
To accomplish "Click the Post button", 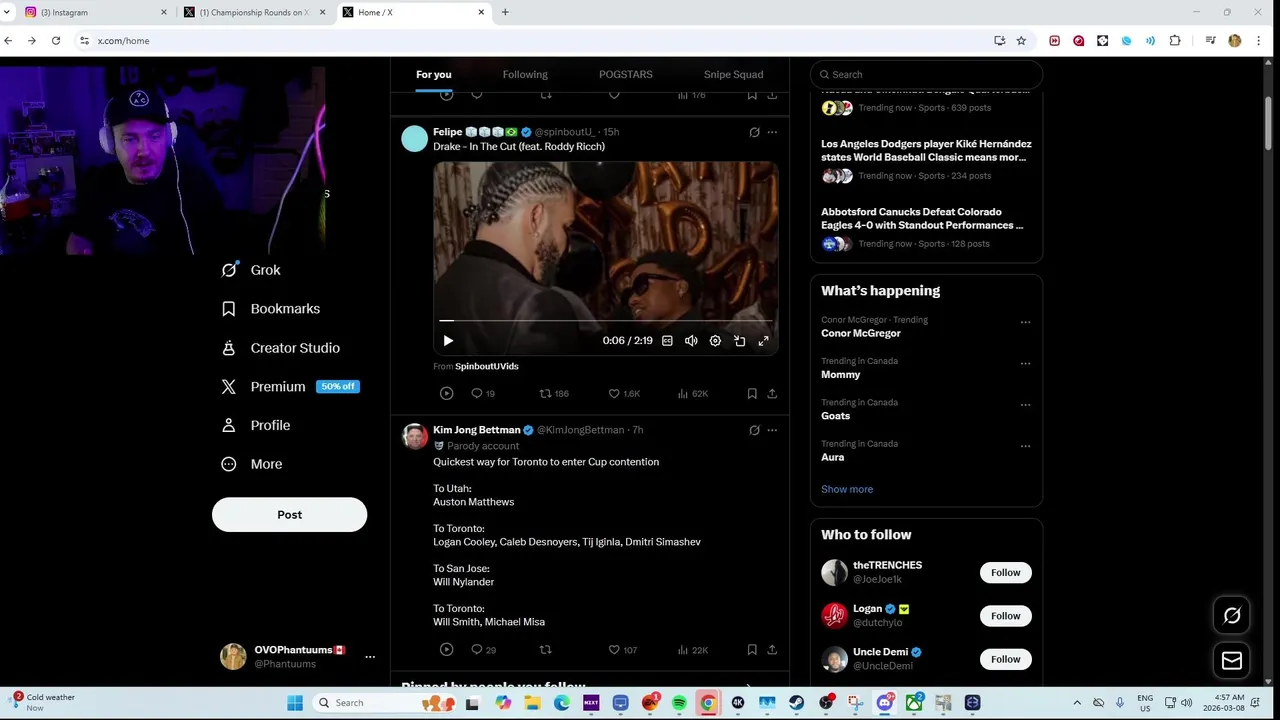I will point(289,515).
